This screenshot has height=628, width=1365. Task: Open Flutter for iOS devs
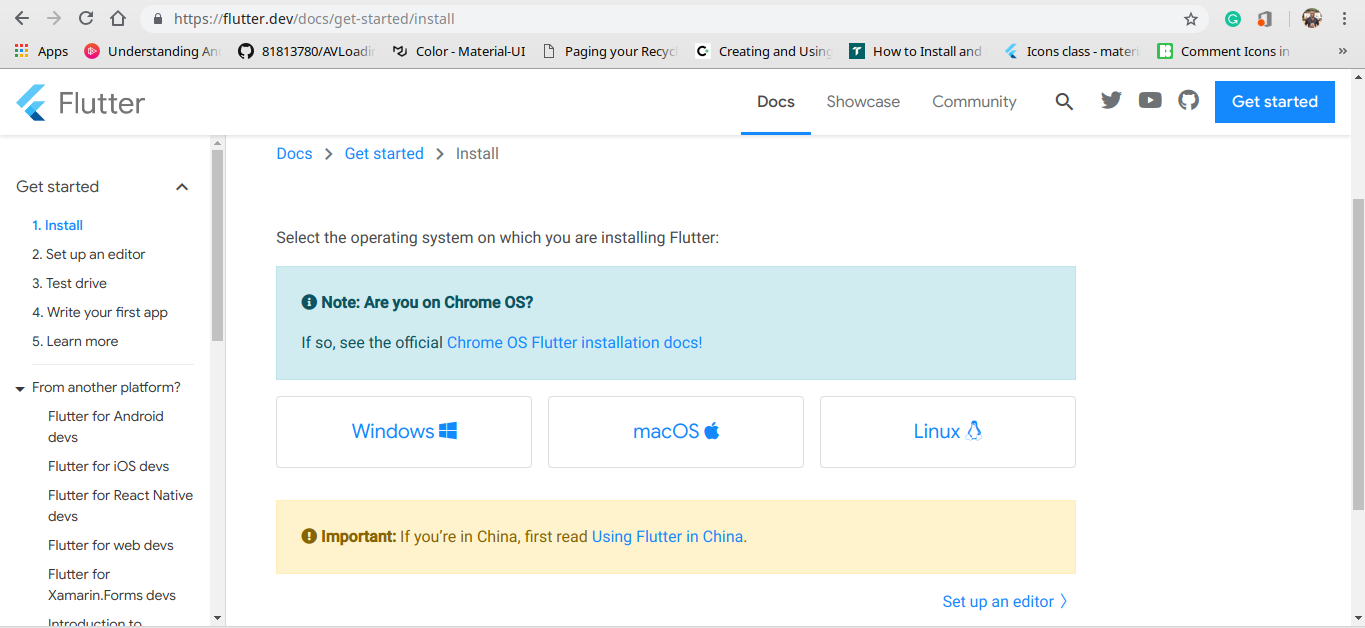pyautogui.click(x=108, y=467)
